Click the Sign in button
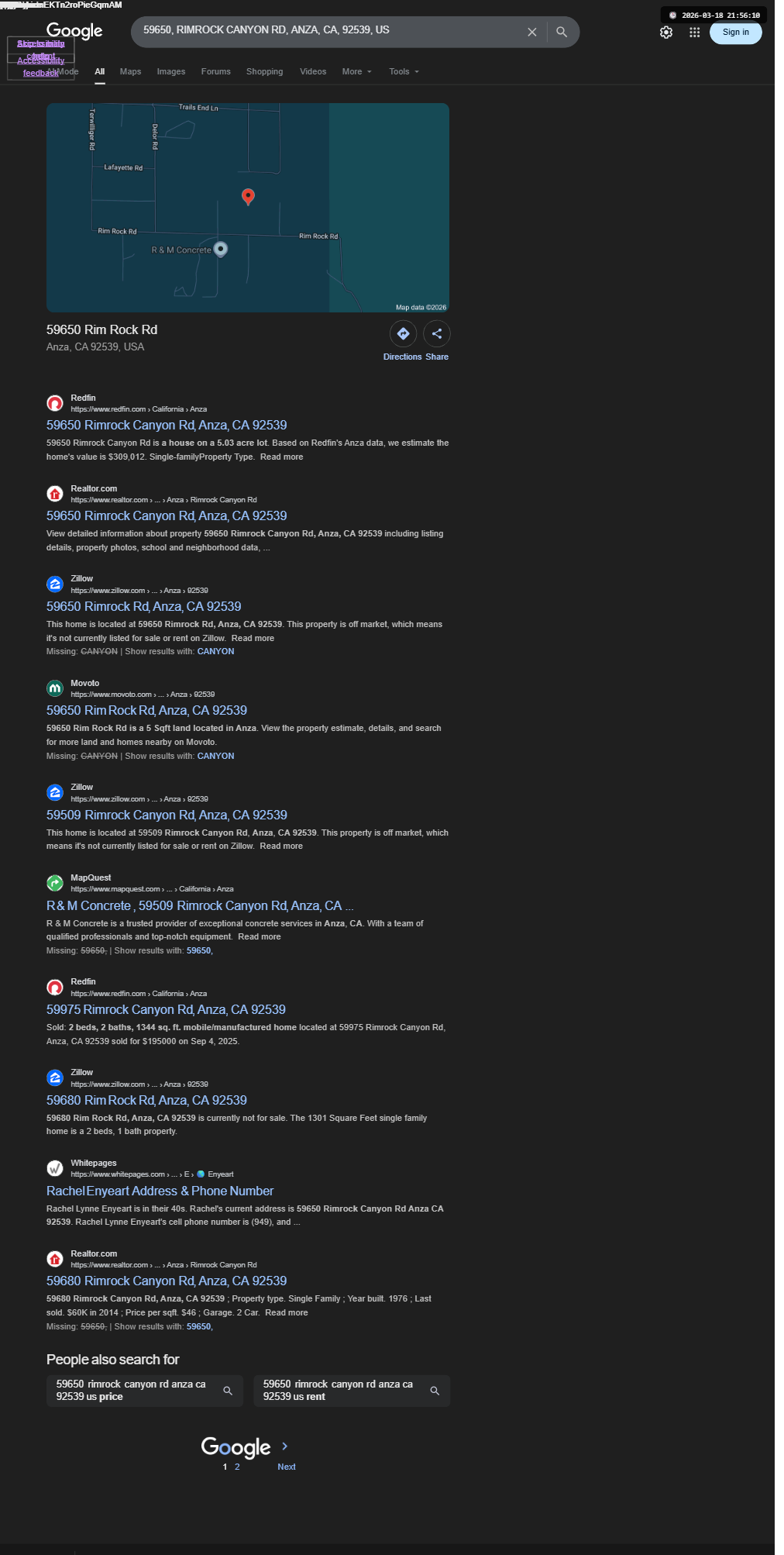The height and width of the screenshot is (1555, 784). [736, 32]
